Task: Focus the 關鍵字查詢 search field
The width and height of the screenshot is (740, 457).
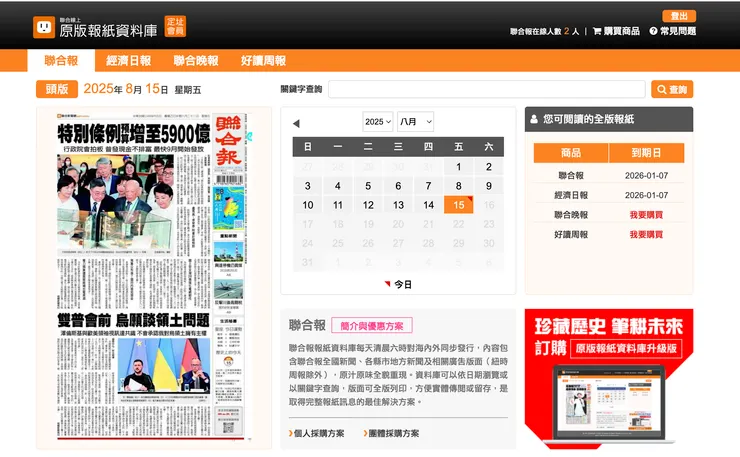Action: 487,89
